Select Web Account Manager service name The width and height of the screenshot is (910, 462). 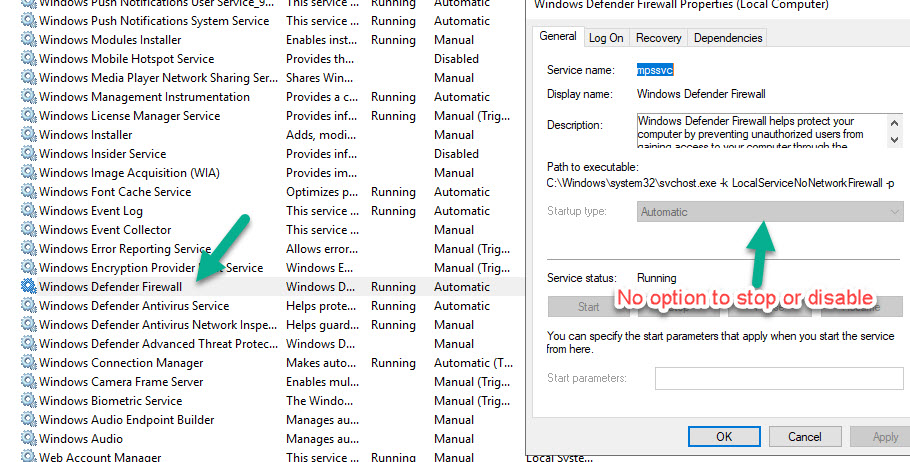tap(100, 456)
